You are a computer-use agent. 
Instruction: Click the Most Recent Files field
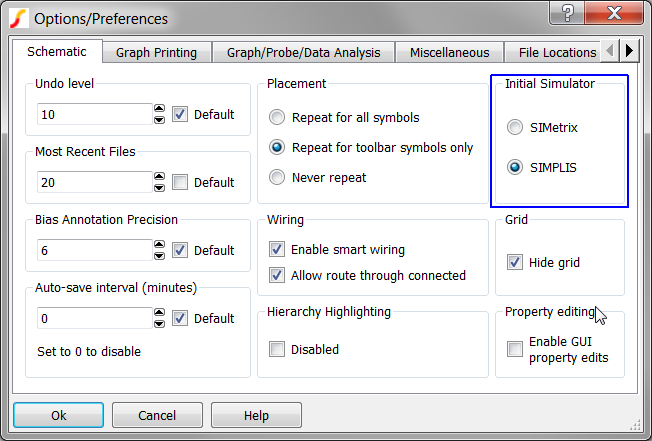(95, 182)
